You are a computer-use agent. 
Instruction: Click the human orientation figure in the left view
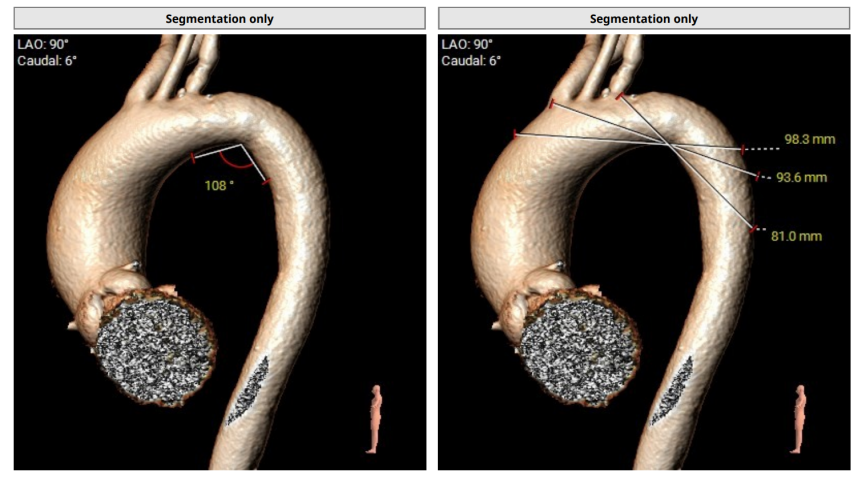[375, 419]
